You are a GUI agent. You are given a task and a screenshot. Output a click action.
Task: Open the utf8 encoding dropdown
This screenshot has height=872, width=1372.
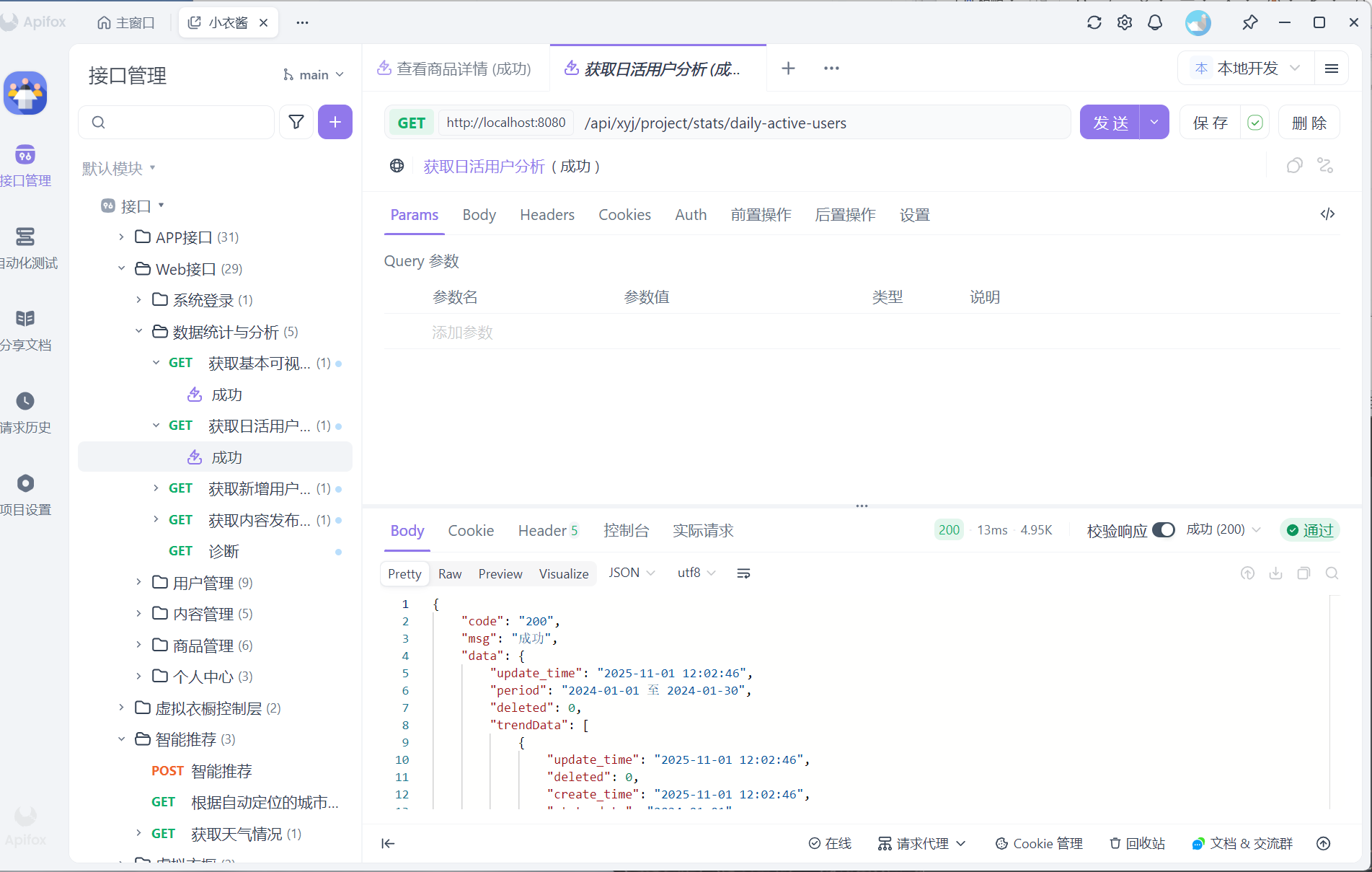tap(696, 573)
